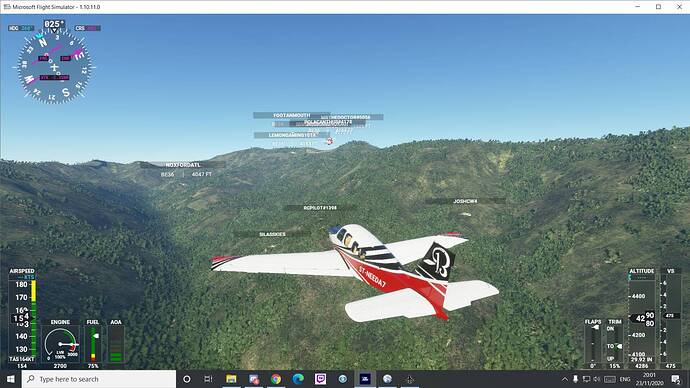
Task: Open the Windows Start menu
Action: (11, 379)
